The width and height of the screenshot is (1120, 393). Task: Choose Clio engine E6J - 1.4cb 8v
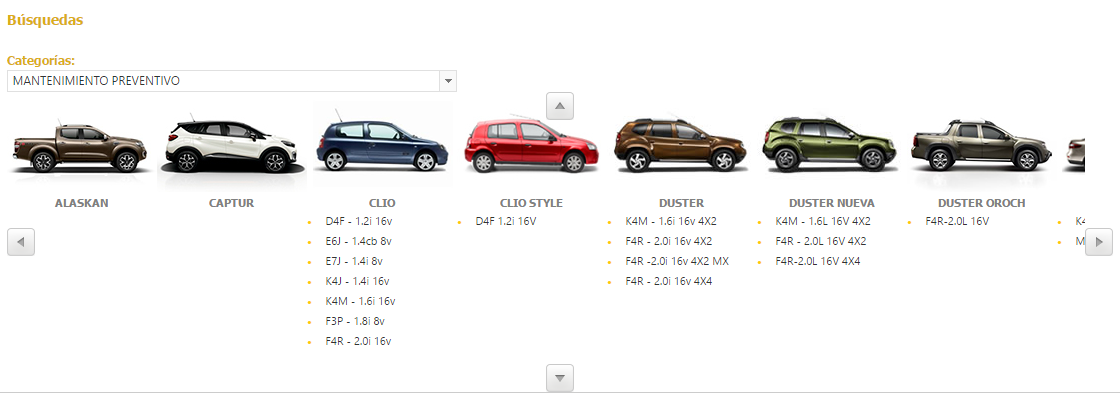click(359, 242)
